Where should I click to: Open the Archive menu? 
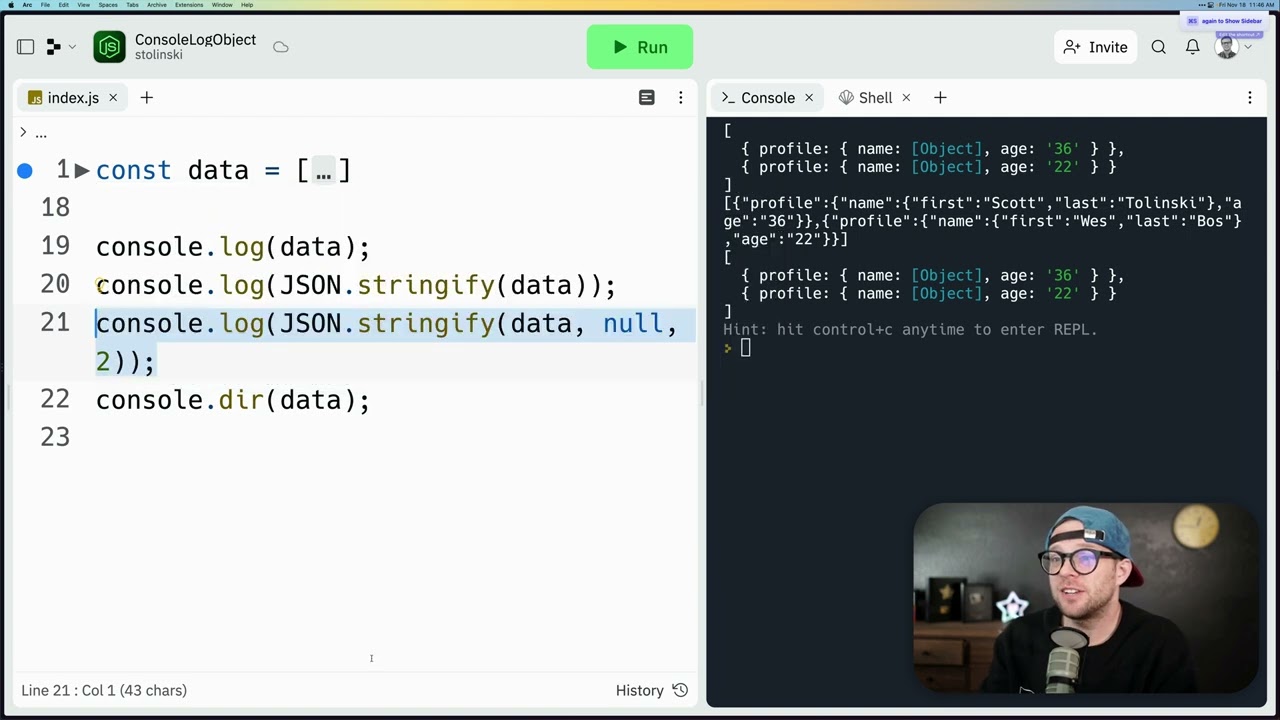pyautogui.click(x=157, y=5)
